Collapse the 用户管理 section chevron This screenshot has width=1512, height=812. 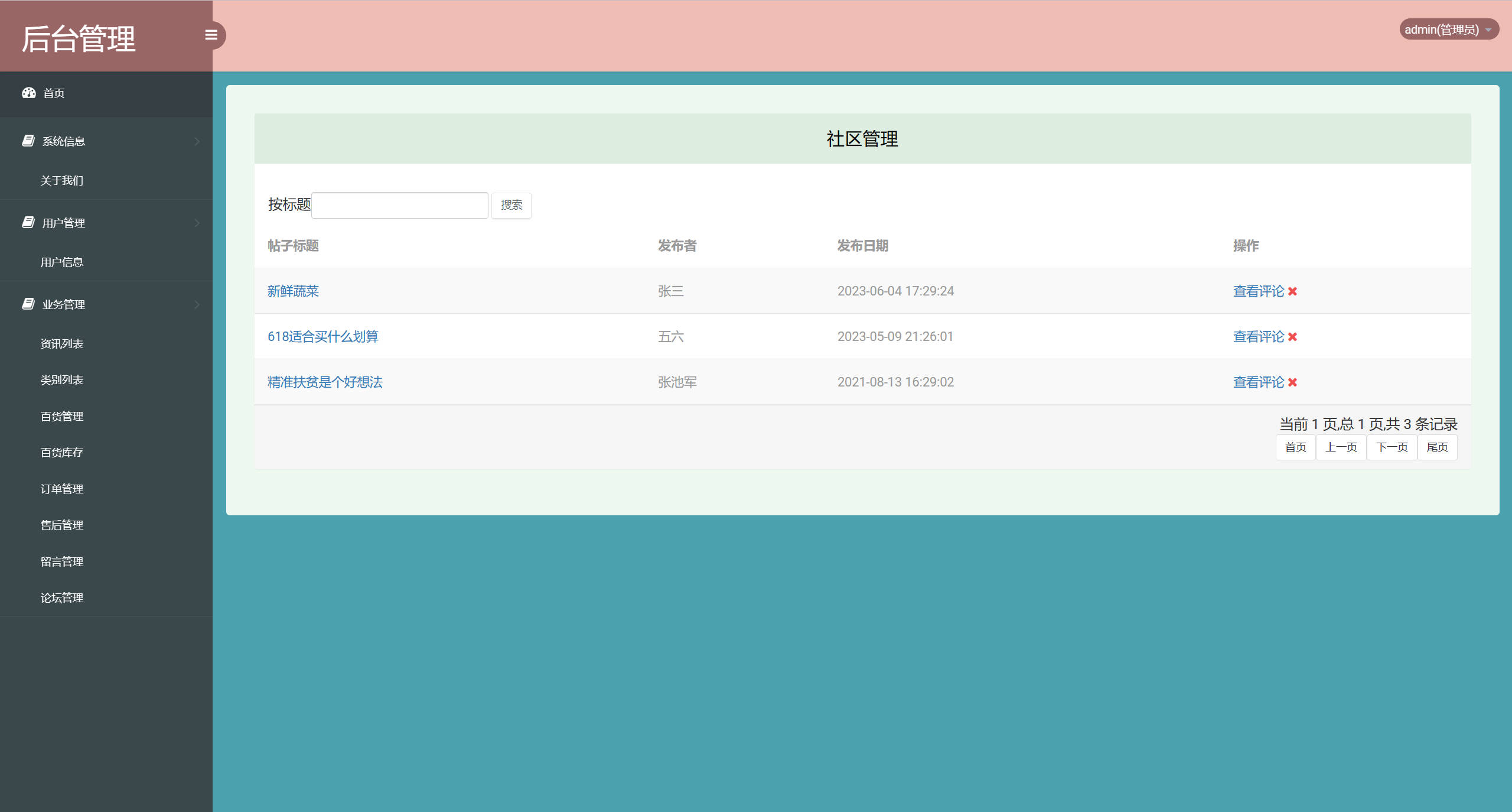coord(197,223)
